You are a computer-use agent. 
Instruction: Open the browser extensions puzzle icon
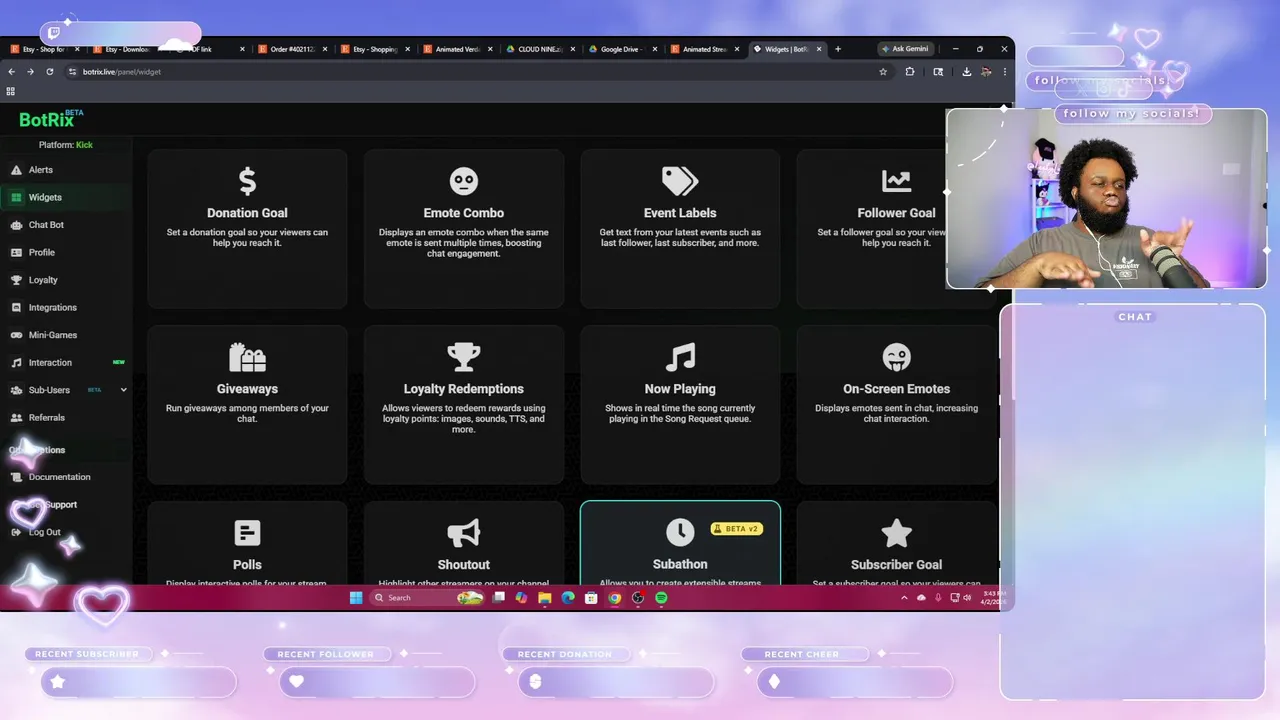point(910,72)
